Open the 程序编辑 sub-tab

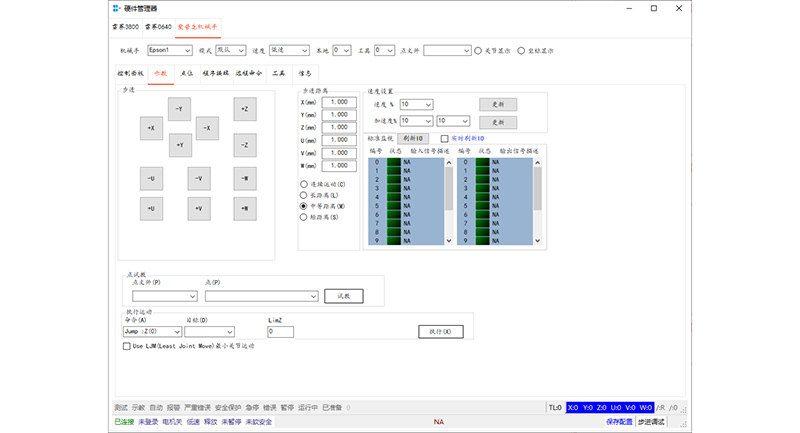click(x=216, y=73)
